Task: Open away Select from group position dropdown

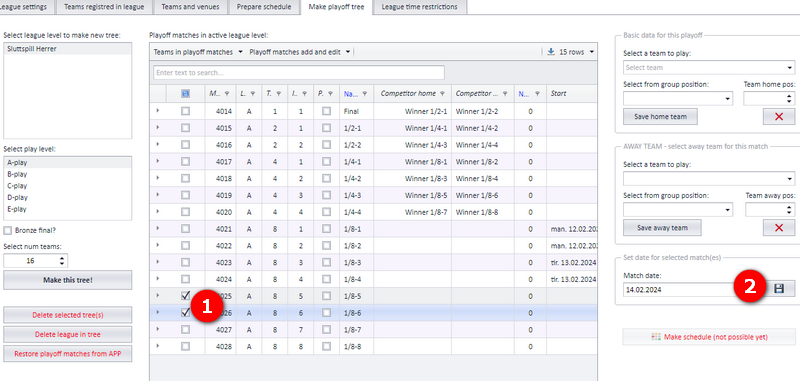Action: pyautogui.click(x=678, y=210)
